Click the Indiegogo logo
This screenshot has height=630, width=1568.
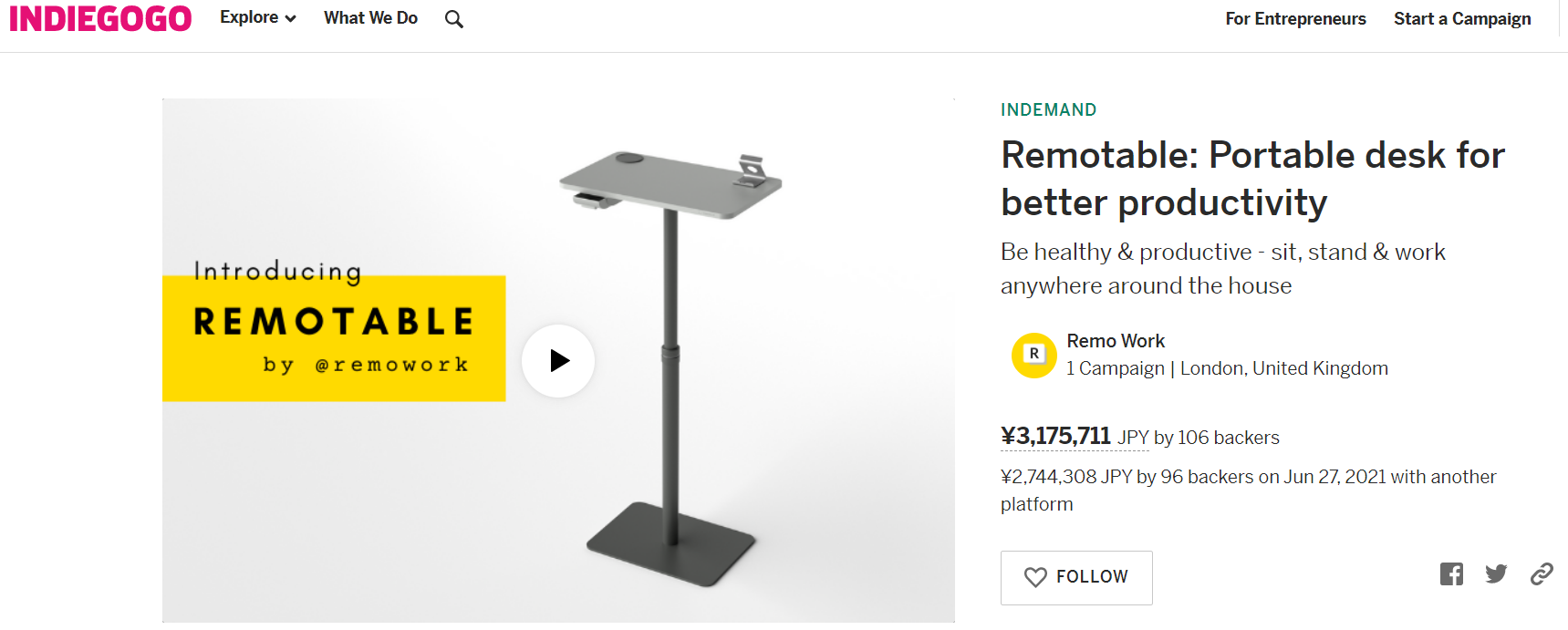(x=100, y=19)
